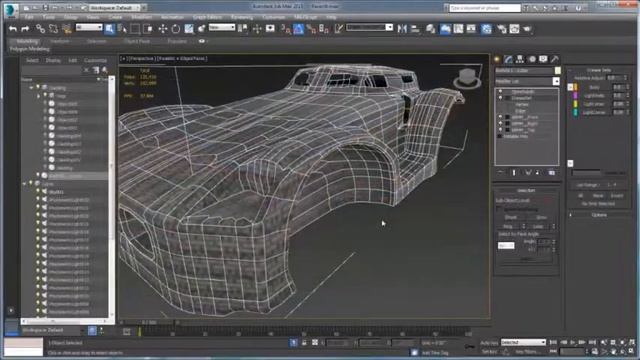The width and height of the screenshot is (640, 360).
Task: Click the Play Animation button
Action: pos(573,342)
